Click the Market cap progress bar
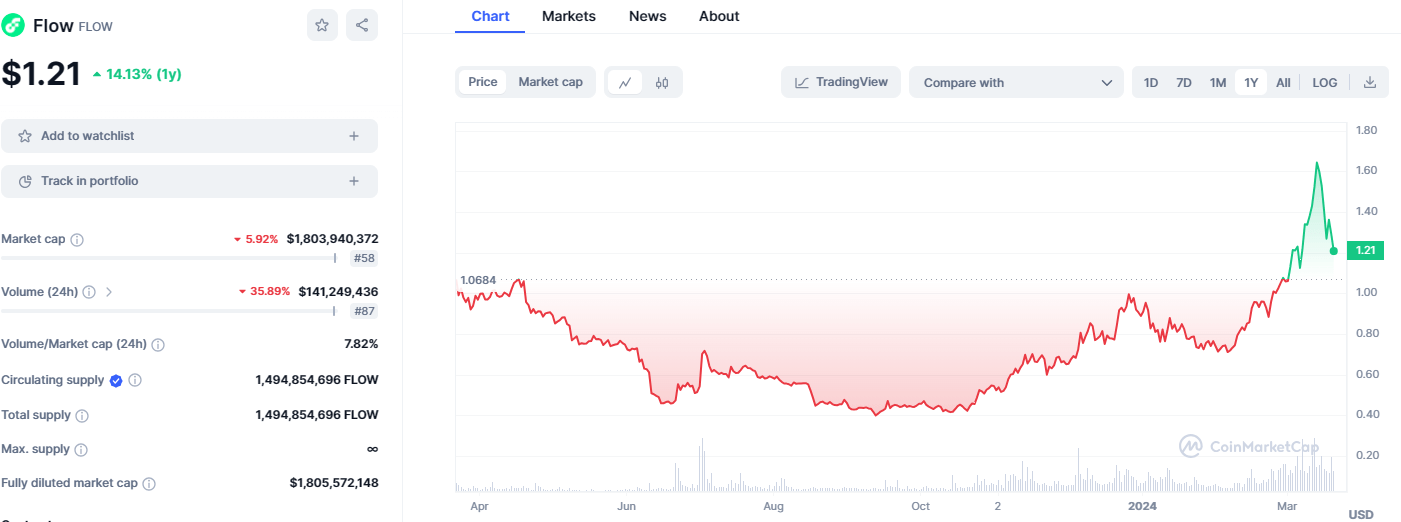This screenshot has width=1401, height=522. pyautogui.click(x=168, y=258)
